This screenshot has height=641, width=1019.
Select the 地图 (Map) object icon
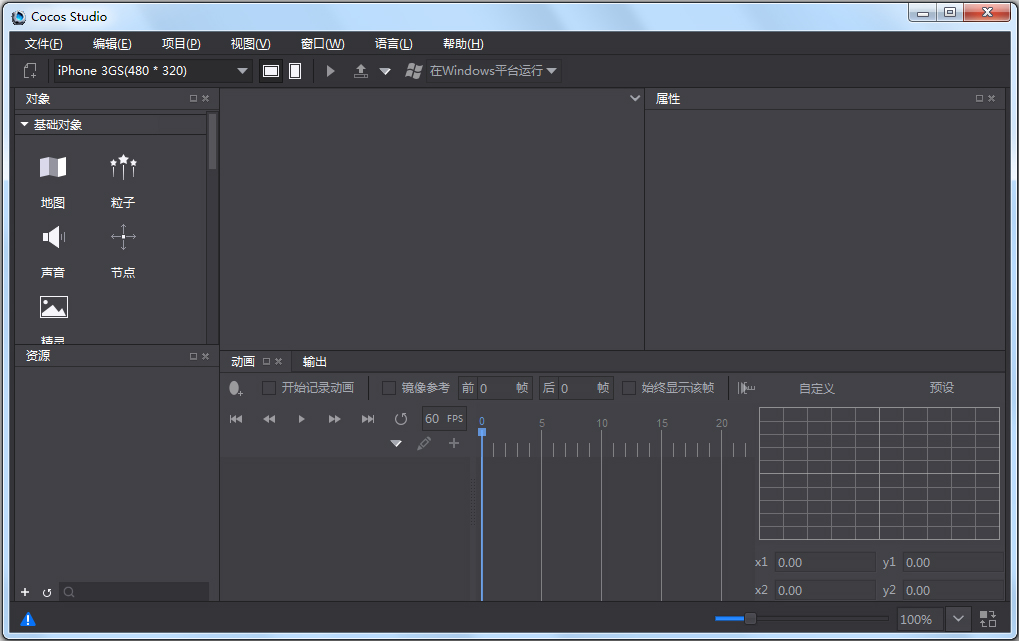pos(53,168)
